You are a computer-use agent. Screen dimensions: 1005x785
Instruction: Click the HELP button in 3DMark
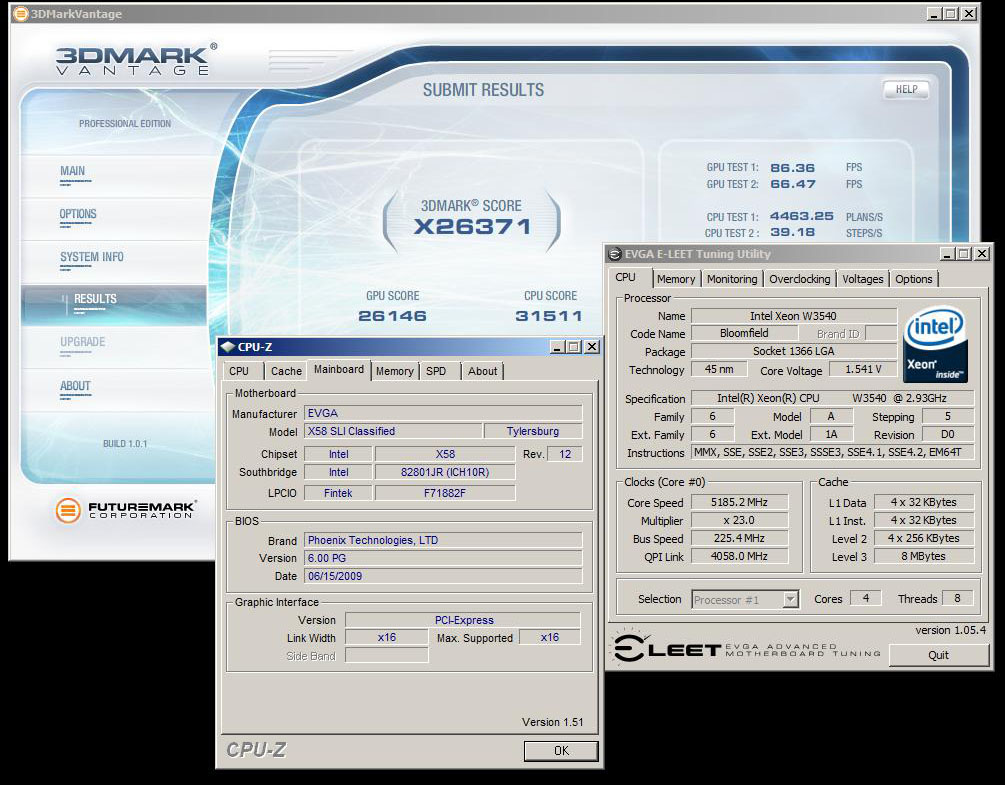tap(906, 90)
